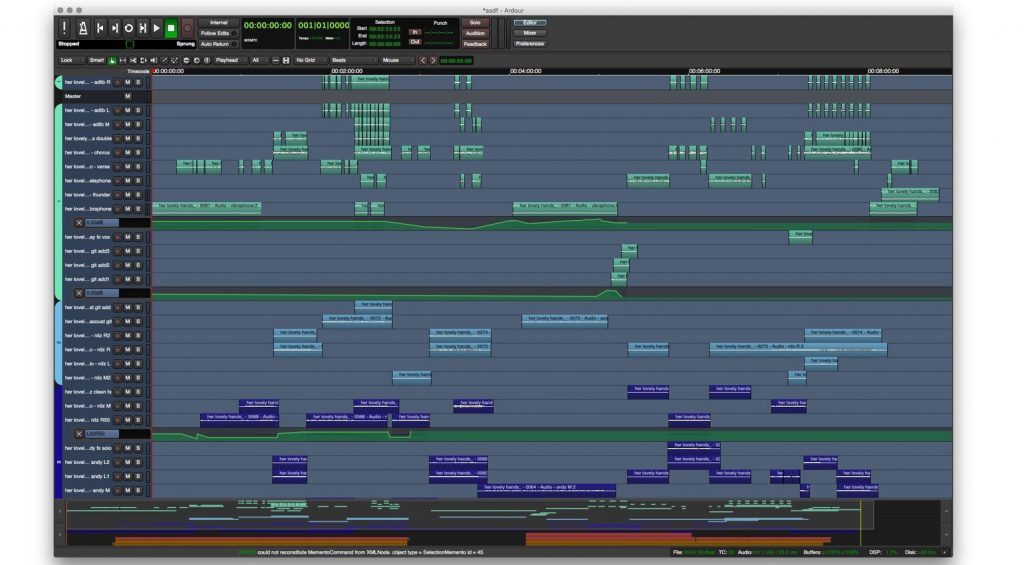Image resolution: width=1024 pixels, height=565 pixels.
Task: Open sync source Internal button
Action: (218, 22)
